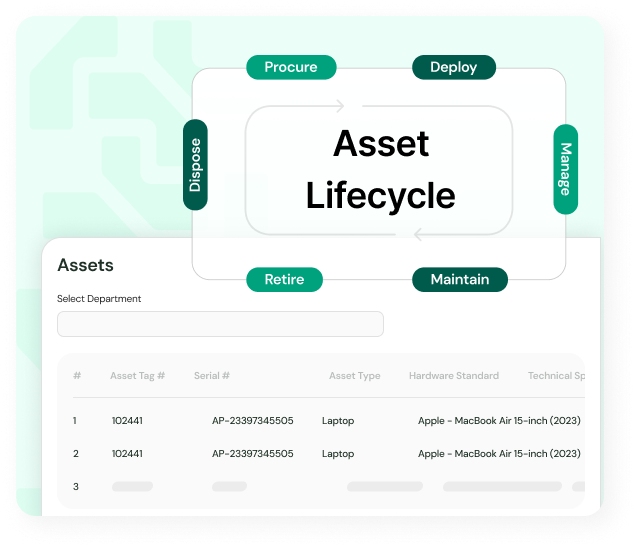Select Apple MacBook Air entry in row 2

tap(498, 453)
